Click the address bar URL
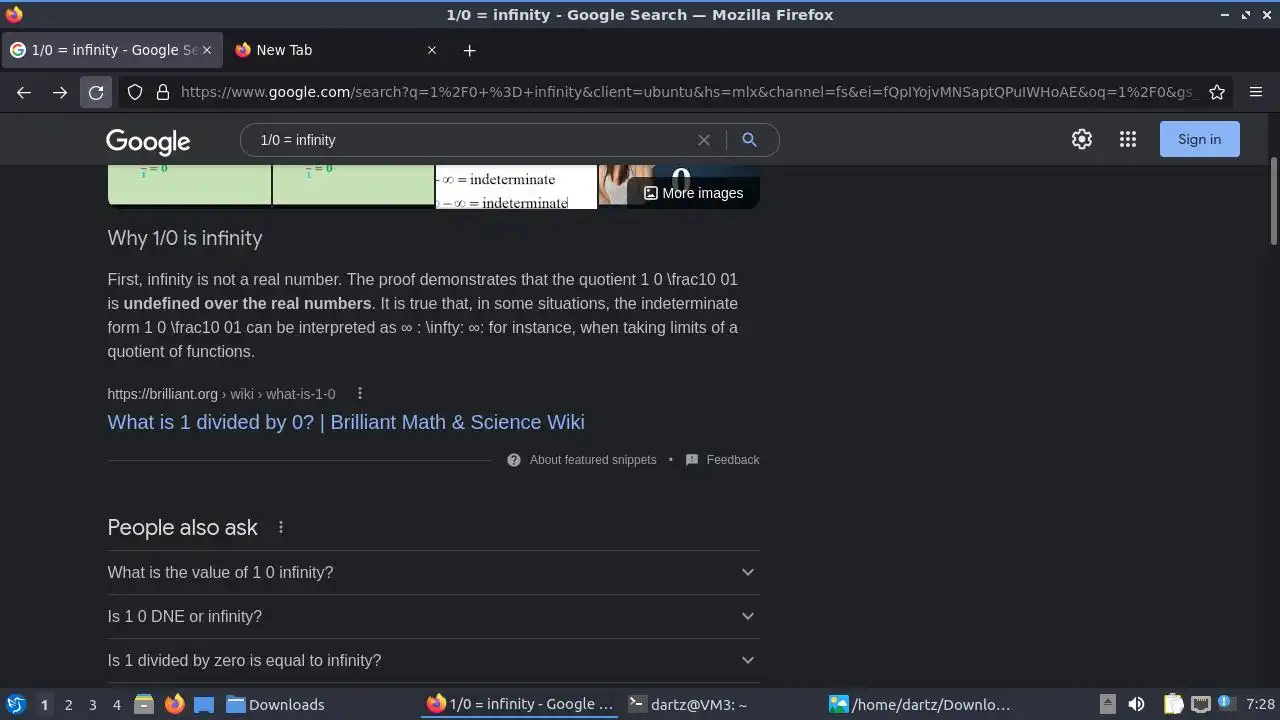 690,92
